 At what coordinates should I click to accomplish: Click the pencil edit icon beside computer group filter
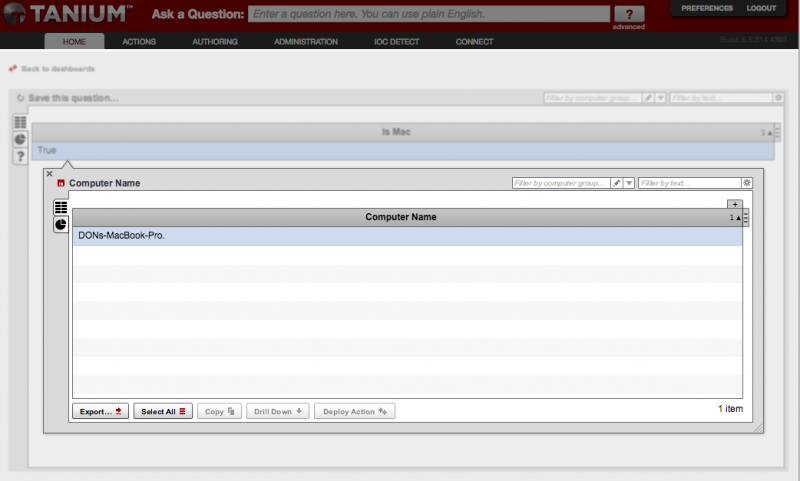coord(617,183)
